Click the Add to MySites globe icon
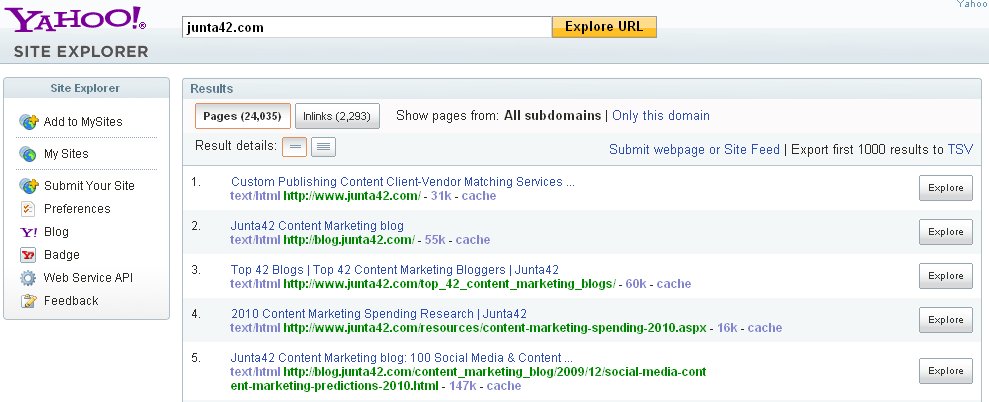This screenshot has height=402, width=989. point(29,122)
